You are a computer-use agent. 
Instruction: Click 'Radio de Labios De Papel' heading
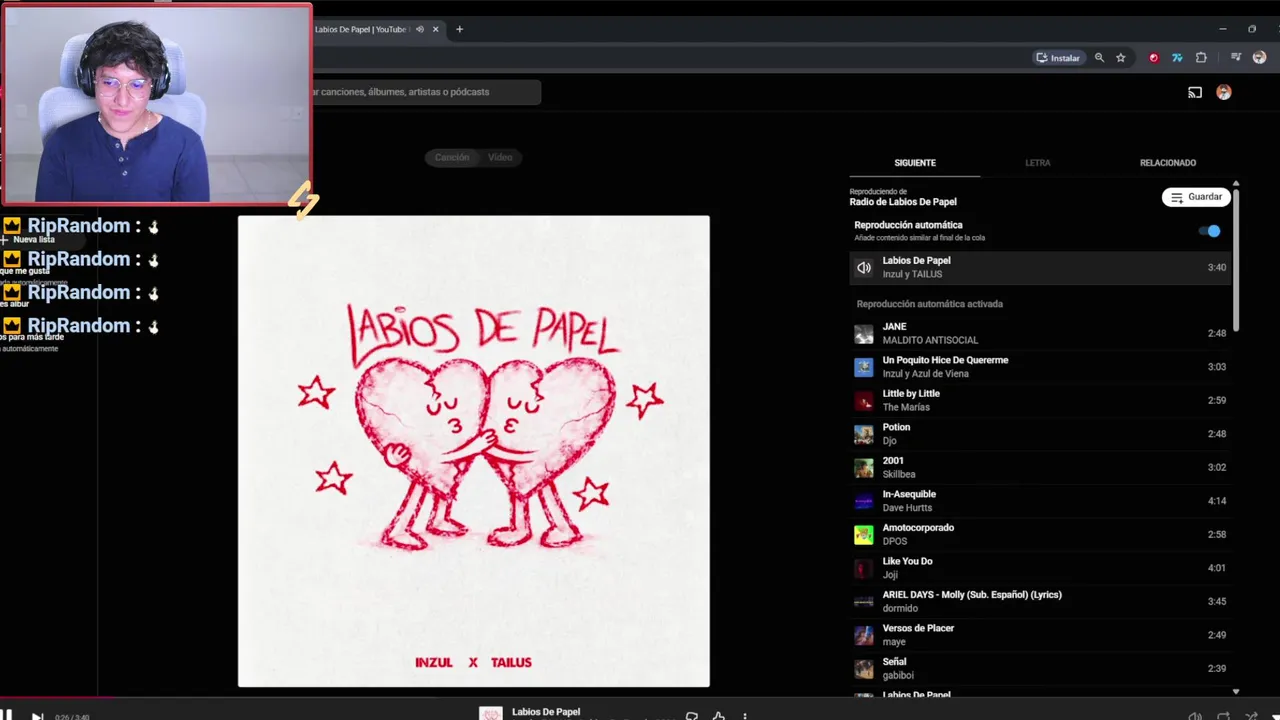(903, 202)
